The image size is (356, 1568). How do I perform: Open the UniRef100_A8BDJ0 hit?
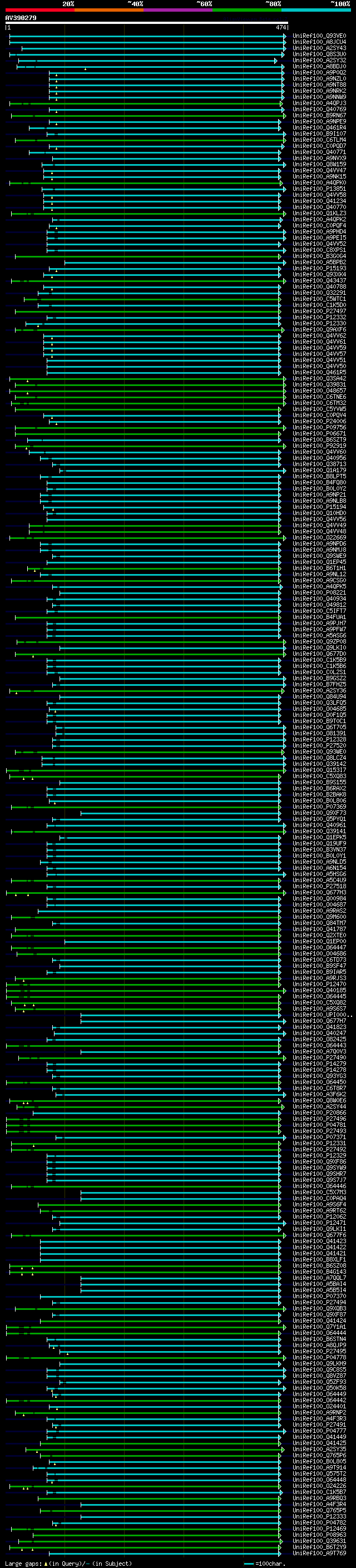click(319, 66)
